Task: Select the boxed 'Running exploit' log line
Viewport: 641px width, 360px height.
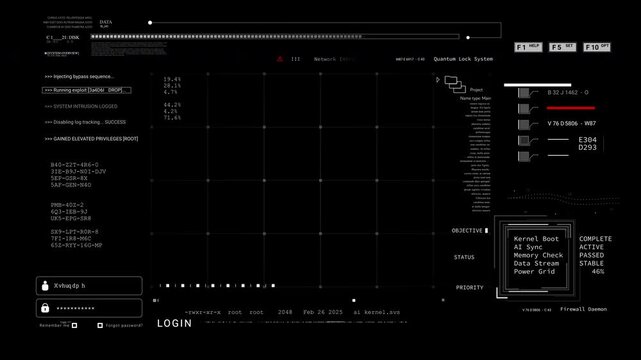Action: pyautogui.click(x=87, y=90)
